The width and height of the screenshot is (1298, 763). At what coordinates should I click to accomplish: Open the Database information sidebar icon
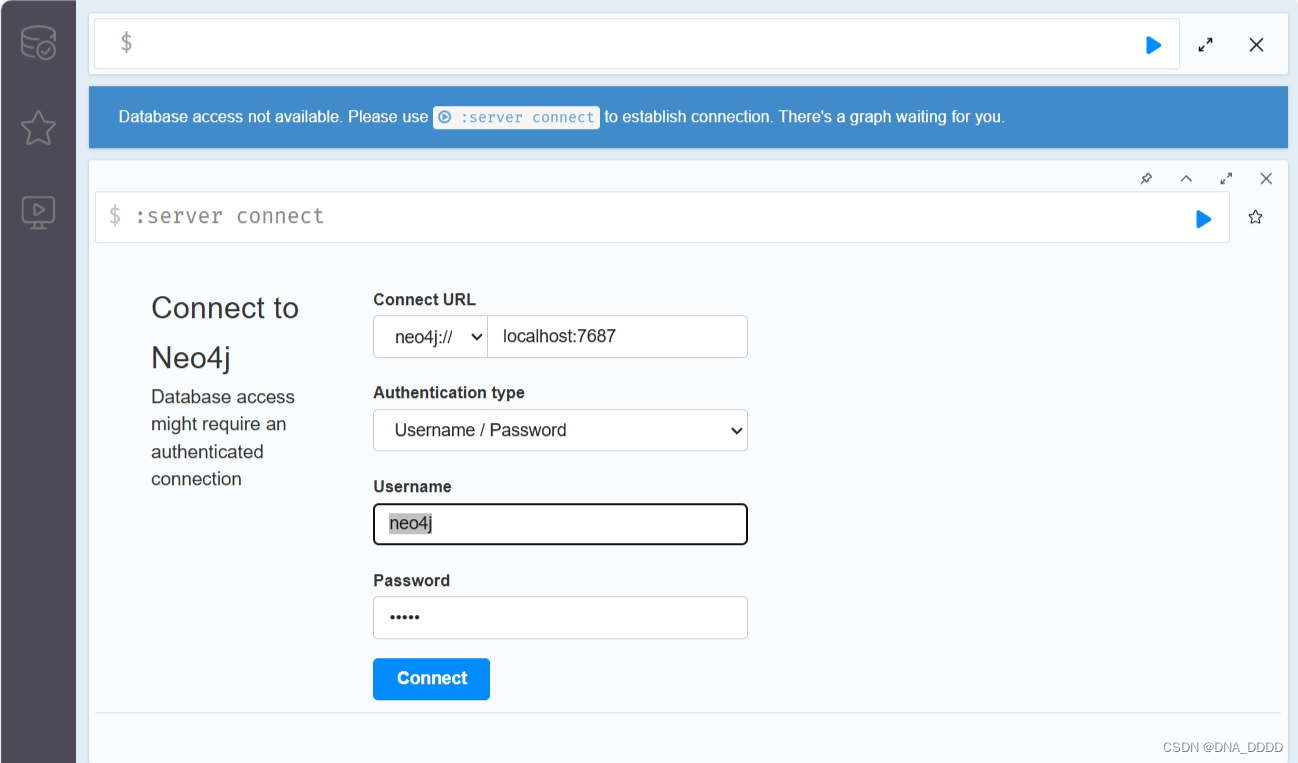pyautogui.click(x=37, y=44)
